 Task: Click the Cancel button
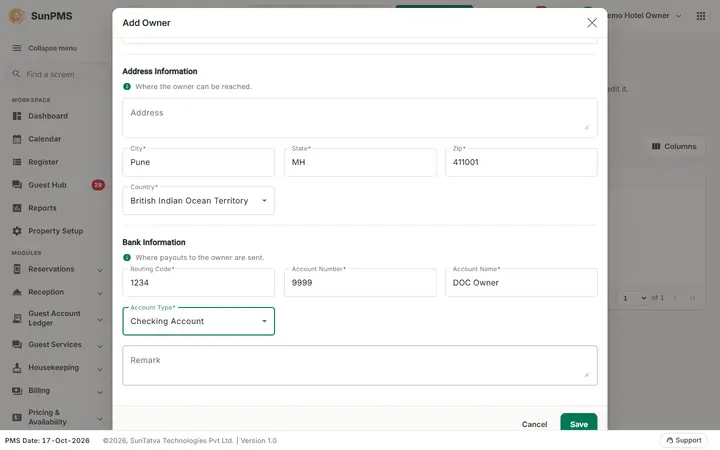coord(534,424)
